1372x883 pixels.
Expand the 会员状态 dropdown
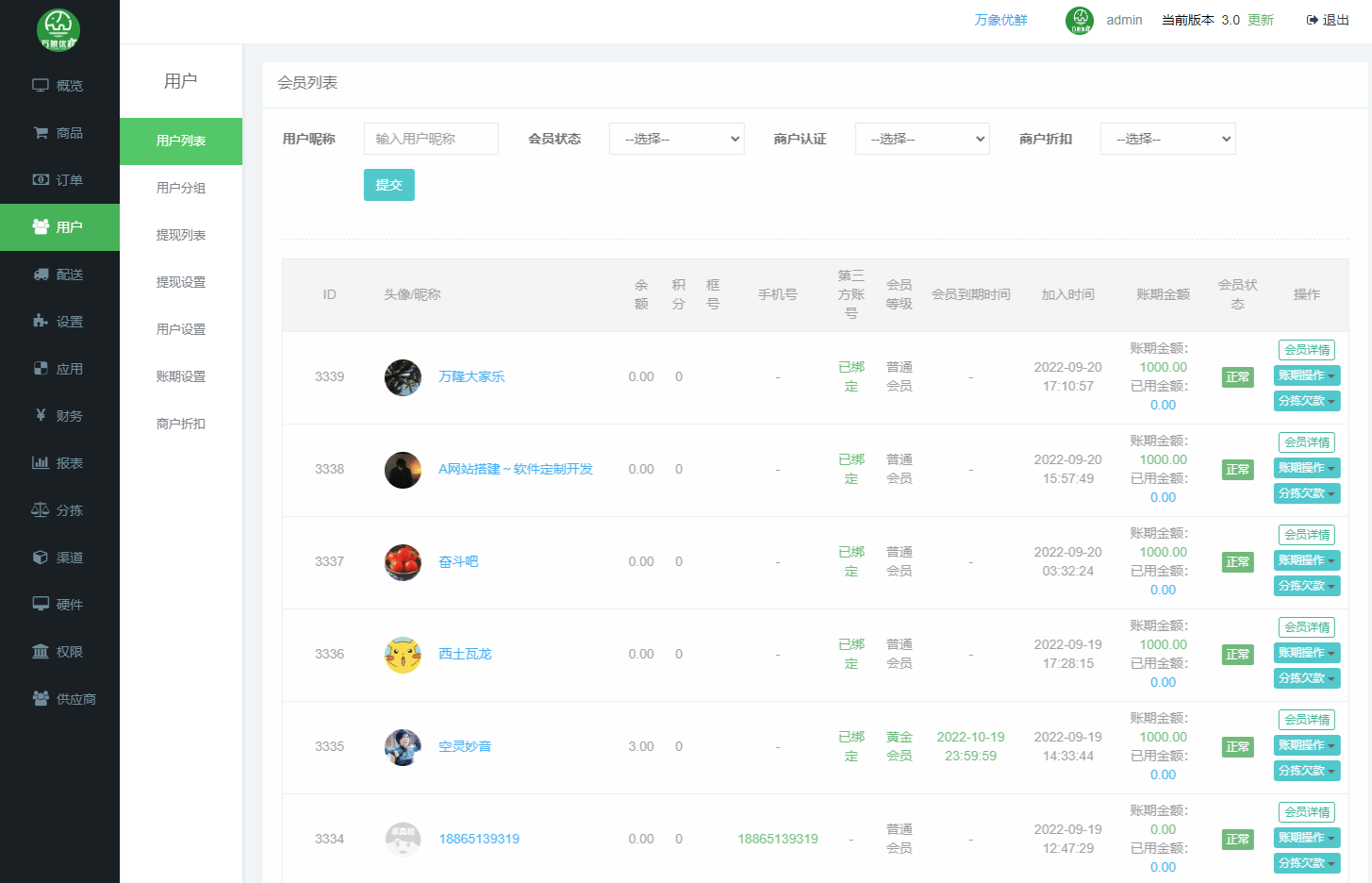[676, 139]
